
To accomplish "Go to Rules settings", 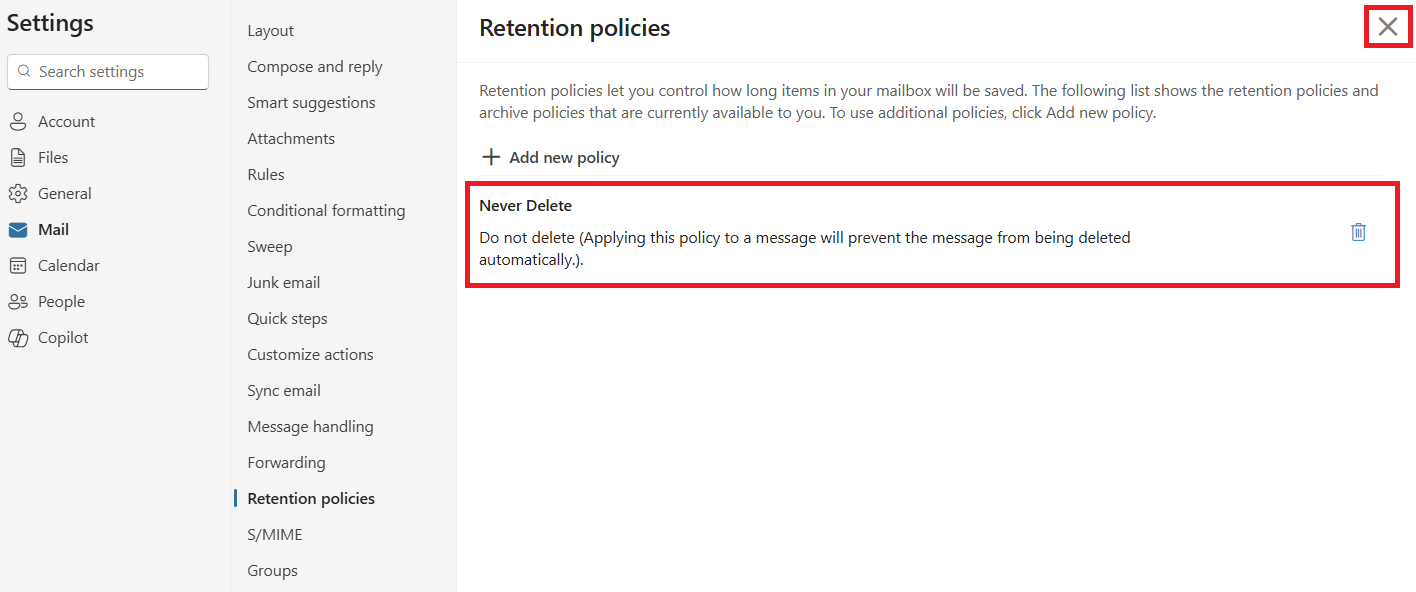I will point(266,175).
